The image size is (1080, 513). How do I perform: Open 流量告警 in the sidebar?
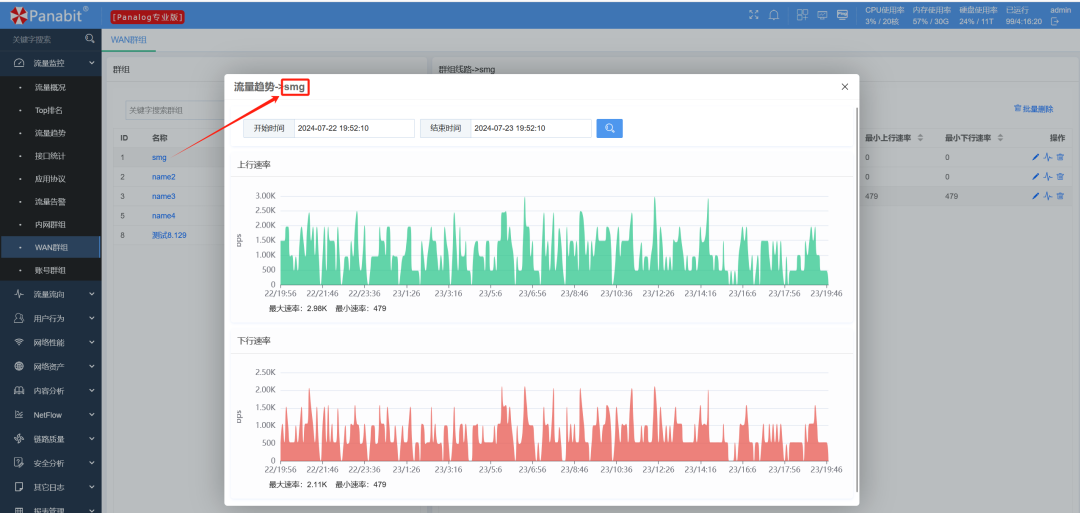(x=50, y=202)
